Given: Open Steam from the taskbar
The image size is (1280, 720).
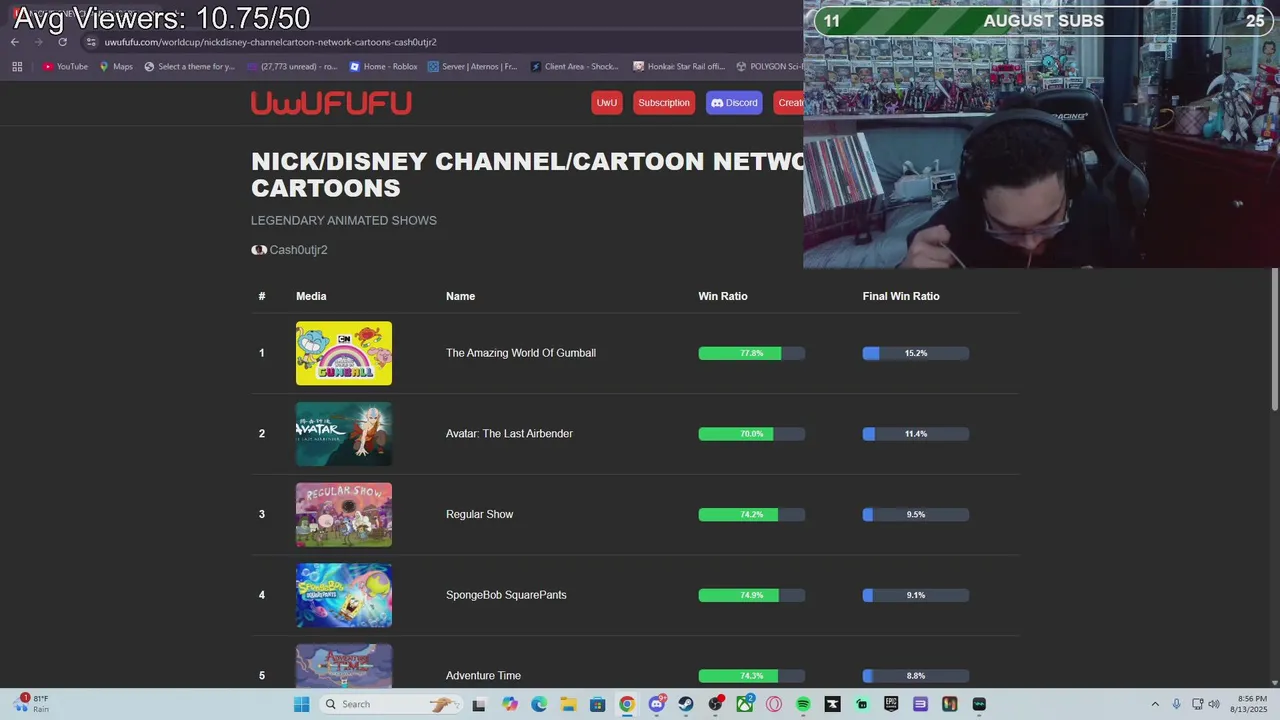Looking at the screenshot, I should 686,704.
